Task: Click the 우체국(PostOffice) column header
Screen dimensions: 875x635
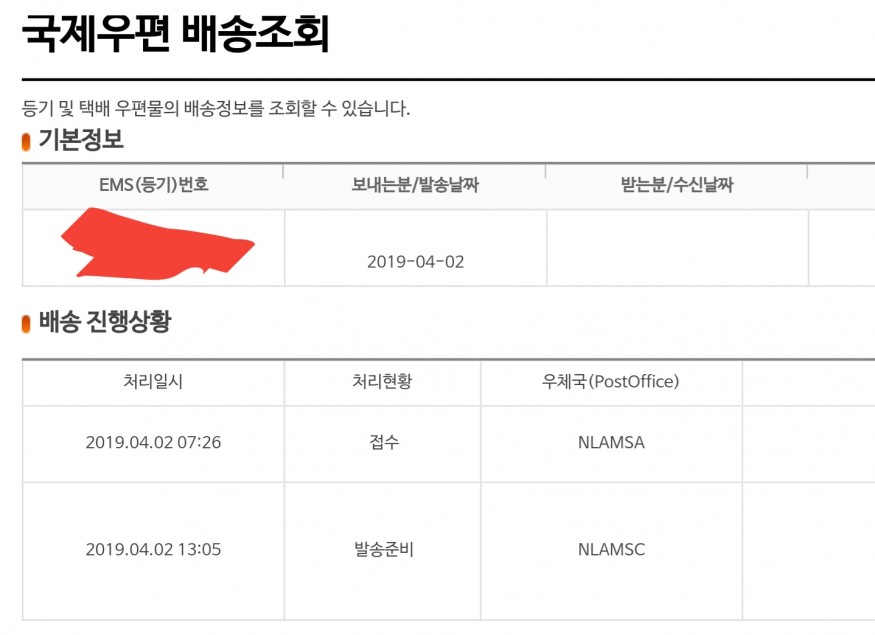Action: point(610,382)
